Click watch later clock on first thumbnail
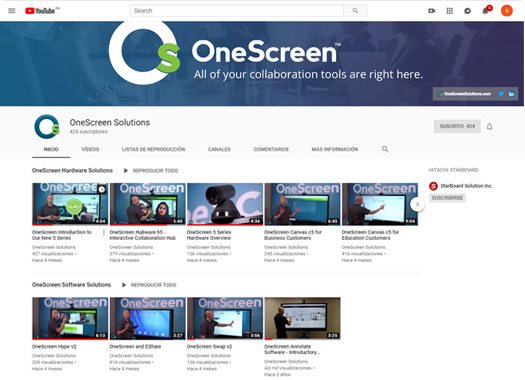The image size is (525, 380). (x=102, y=189)
